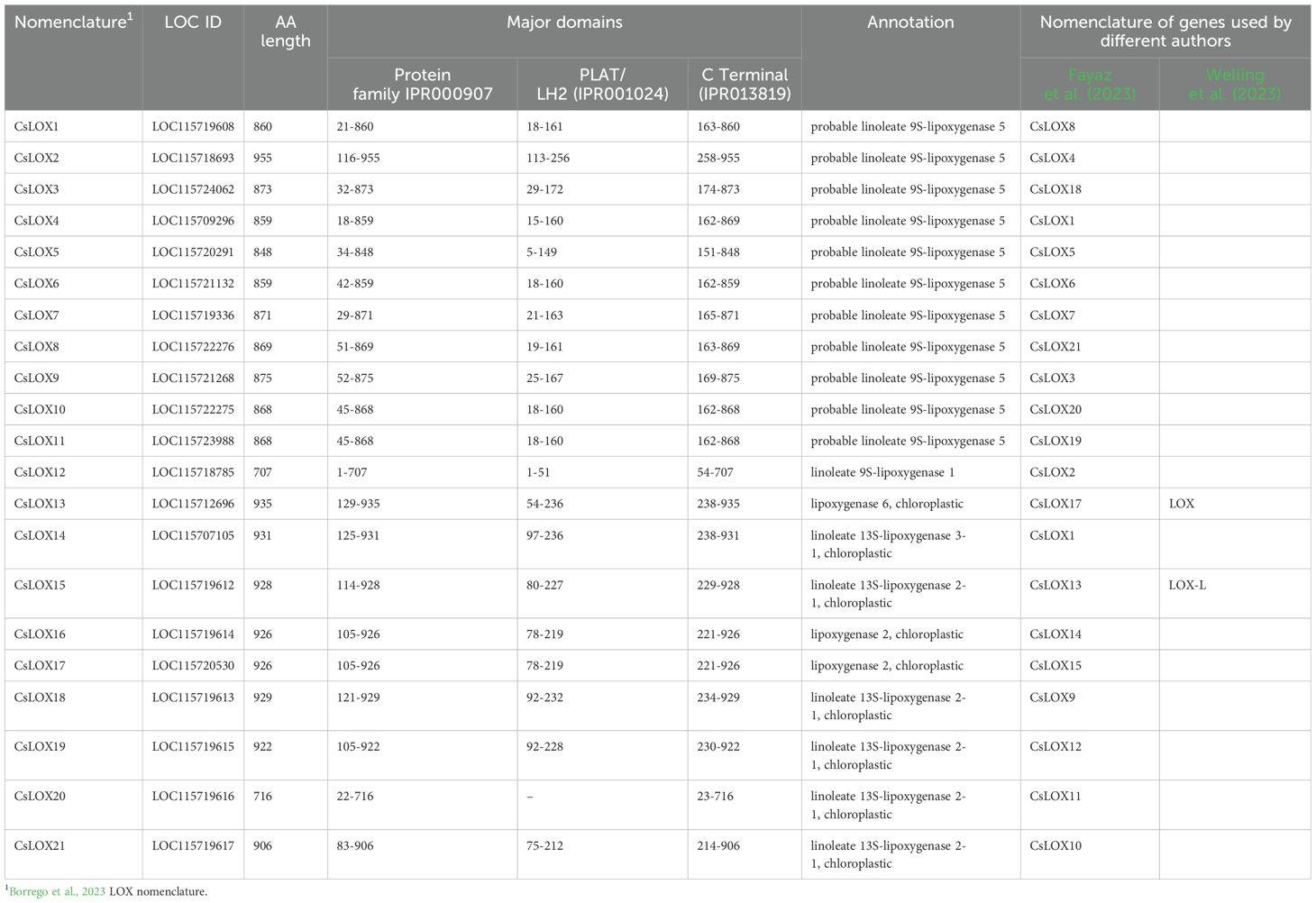Select LOC ID LOC115718693

point(193,159)
